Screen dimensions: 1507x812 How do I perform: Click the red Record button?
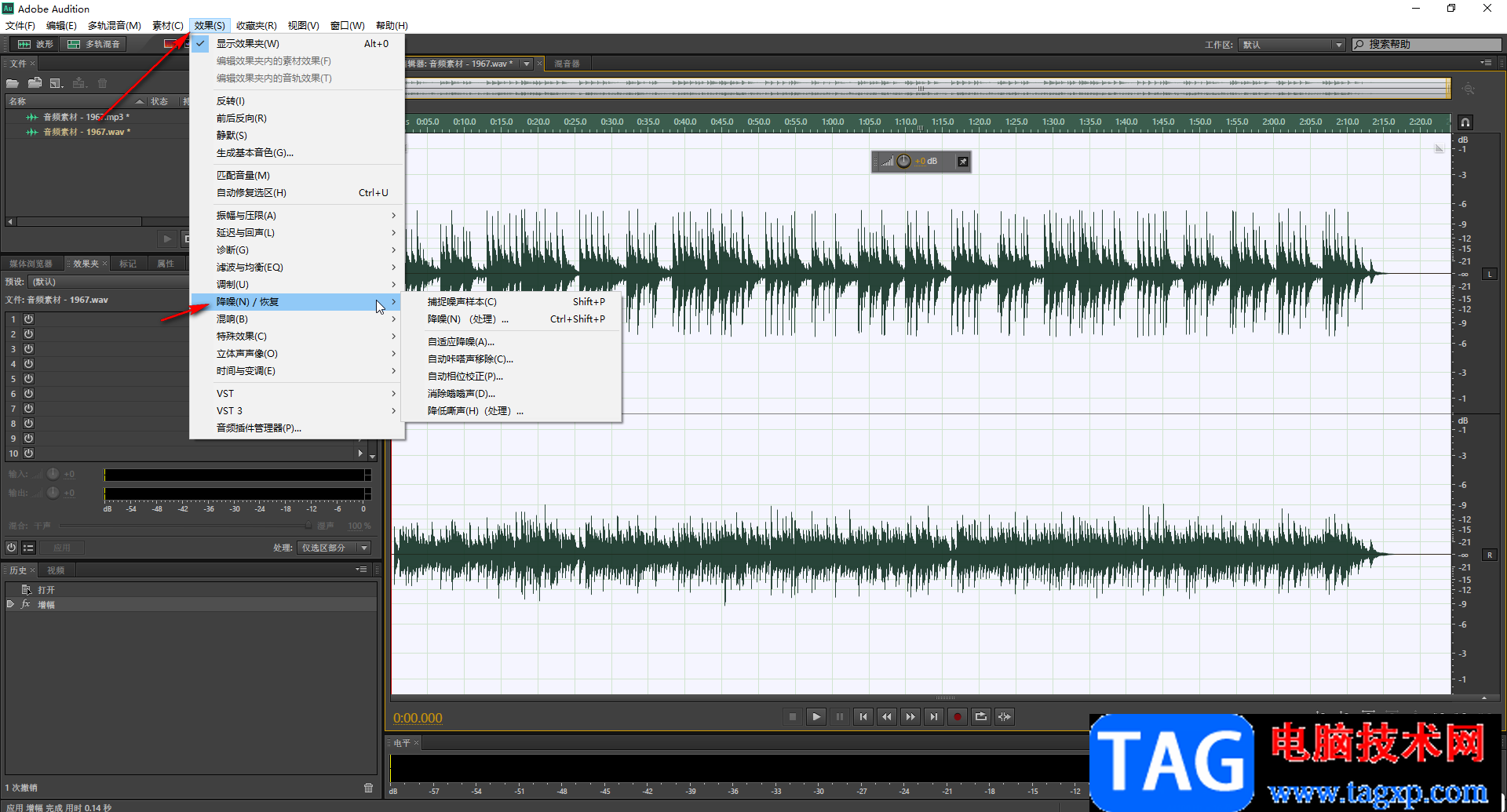pyautogui.click(x=958, y=716)
